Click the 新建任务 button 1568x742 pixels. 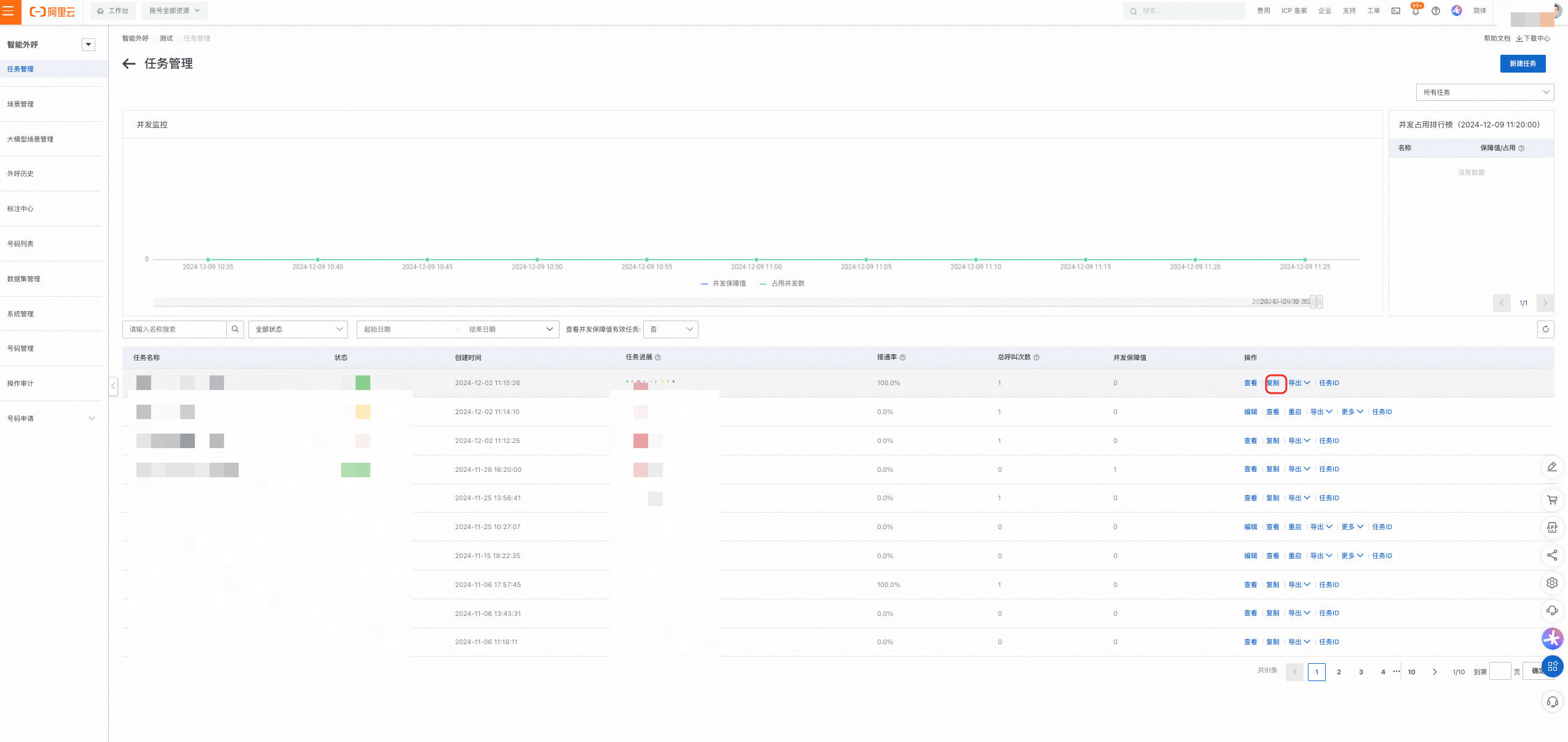click(1522, 63)
